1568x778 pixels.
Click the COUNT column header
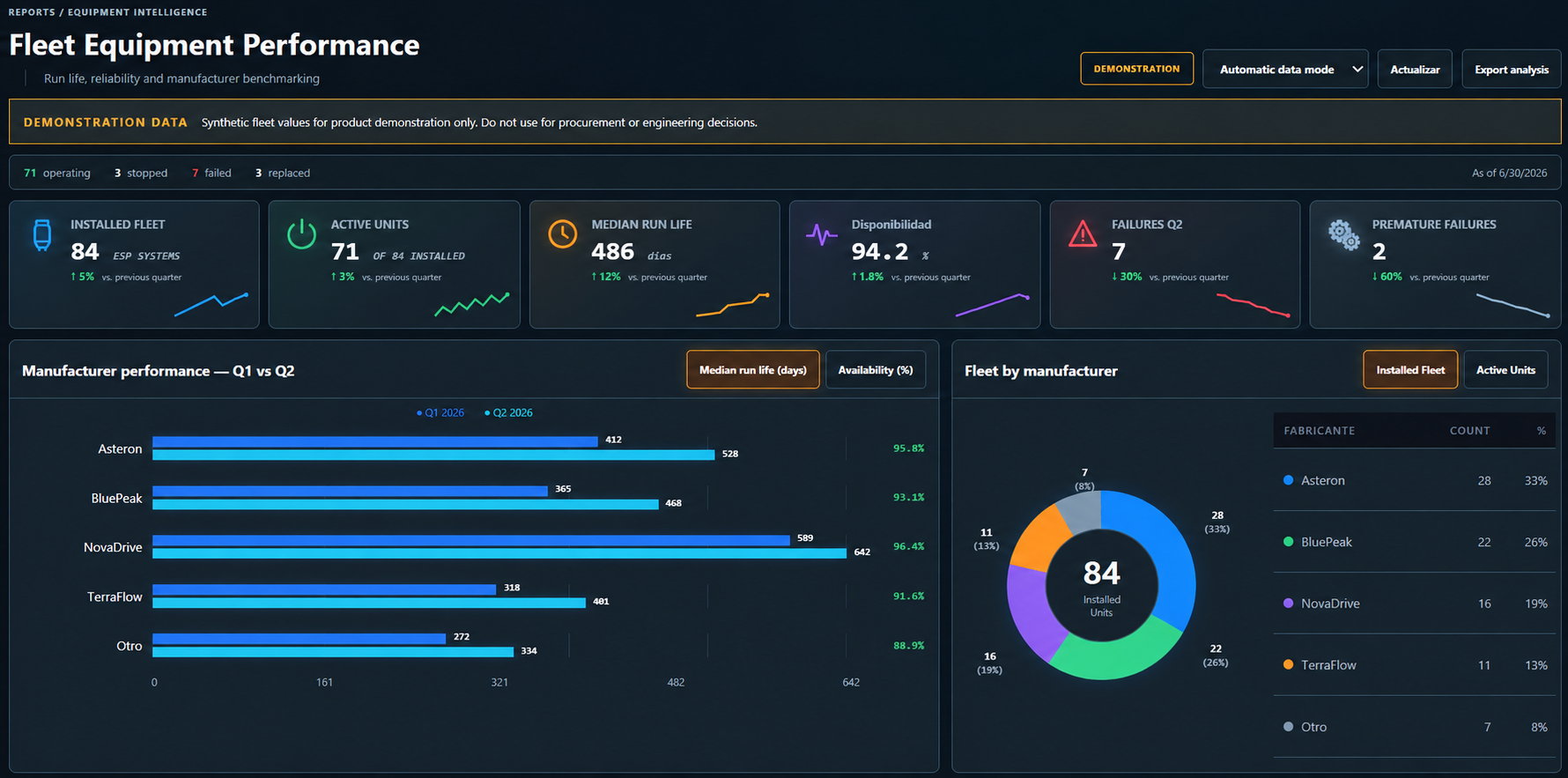(1469, 431)
